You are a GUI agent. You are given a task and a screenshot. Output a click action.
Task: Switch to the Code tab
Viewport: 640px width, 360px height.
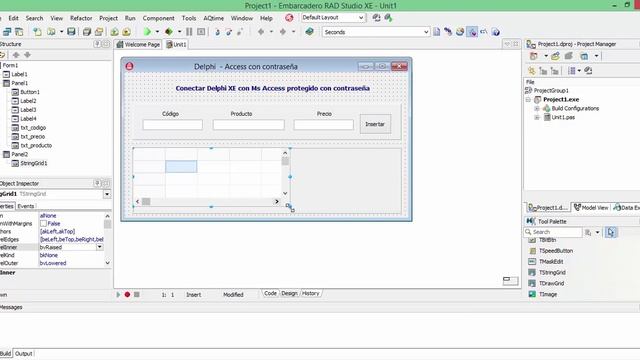click(x=270, y=293)
